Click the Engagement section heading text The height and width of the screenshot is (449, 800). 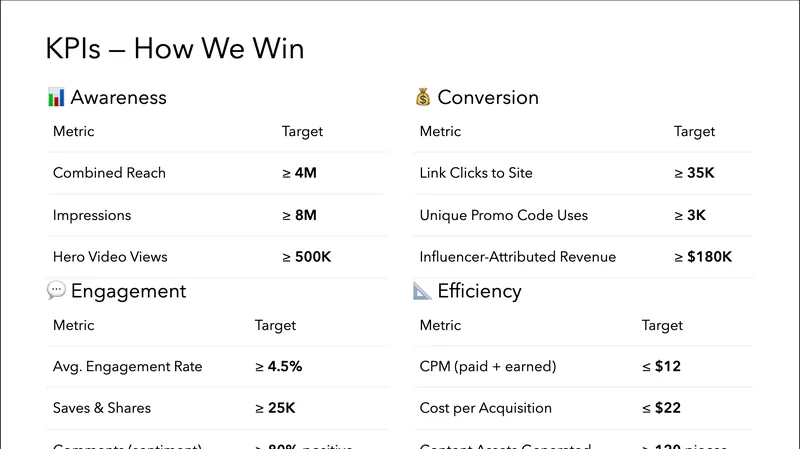pos(128,291)
